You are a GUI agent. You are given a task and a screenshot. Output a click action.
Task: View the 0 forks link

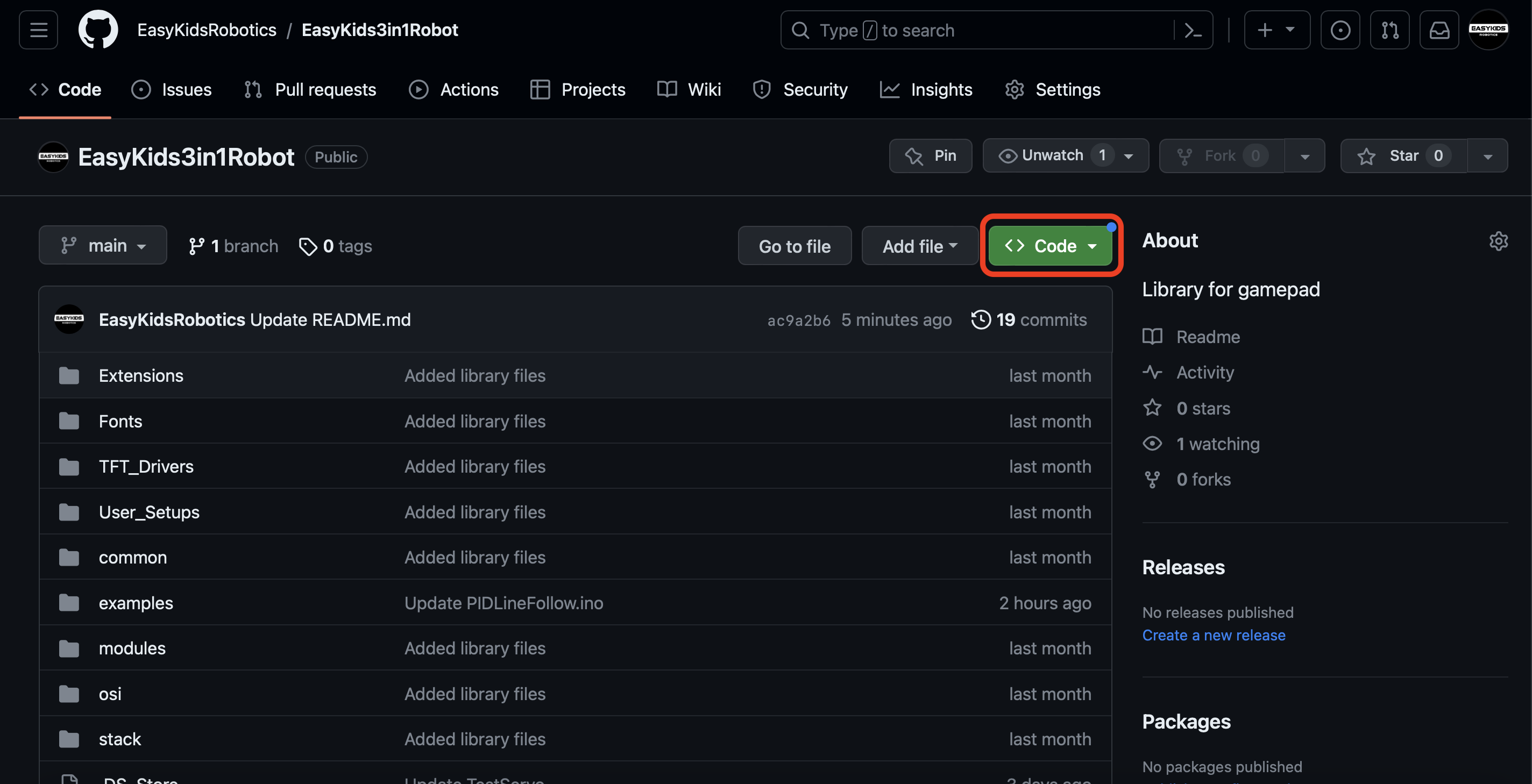click(x=1187, y=480)
